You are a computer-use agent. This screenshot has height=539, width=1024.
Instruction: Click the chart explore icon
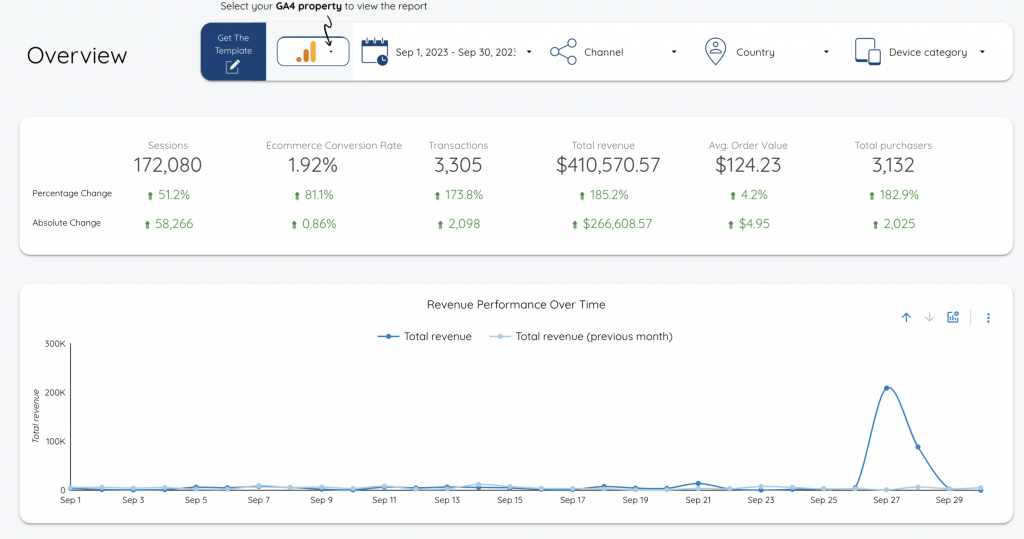coord(953,318)
